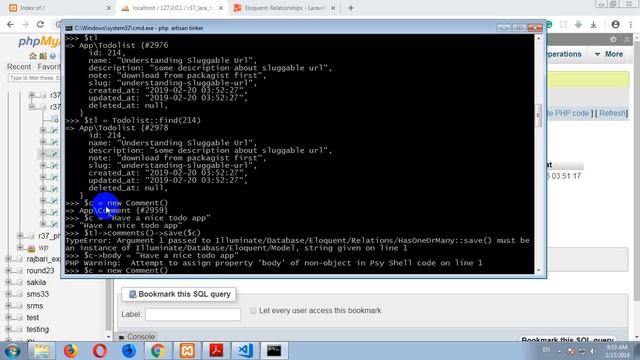Go back with the browser back arrow
Image resolution: width=640 pixels, height=360 pixels.
(x=10, y=24)
